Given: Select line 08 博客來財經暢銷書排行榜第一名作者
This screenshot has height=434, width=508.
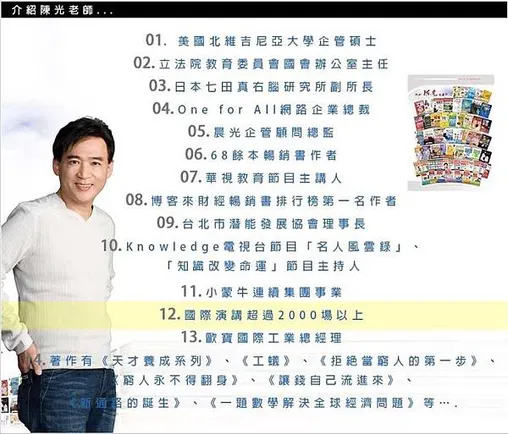Looking at the screenshot, I should click(x=261, y=201).
